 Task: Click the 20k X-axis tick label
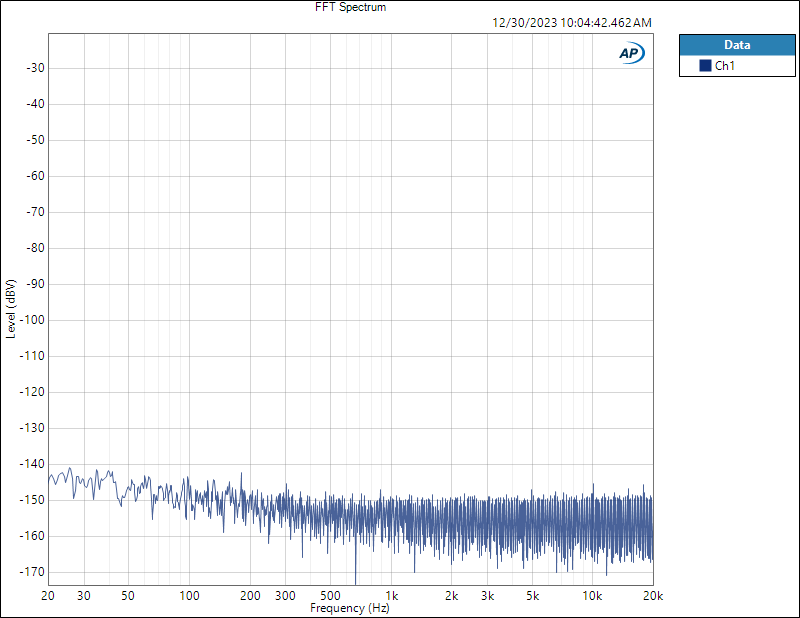point(653,596)
